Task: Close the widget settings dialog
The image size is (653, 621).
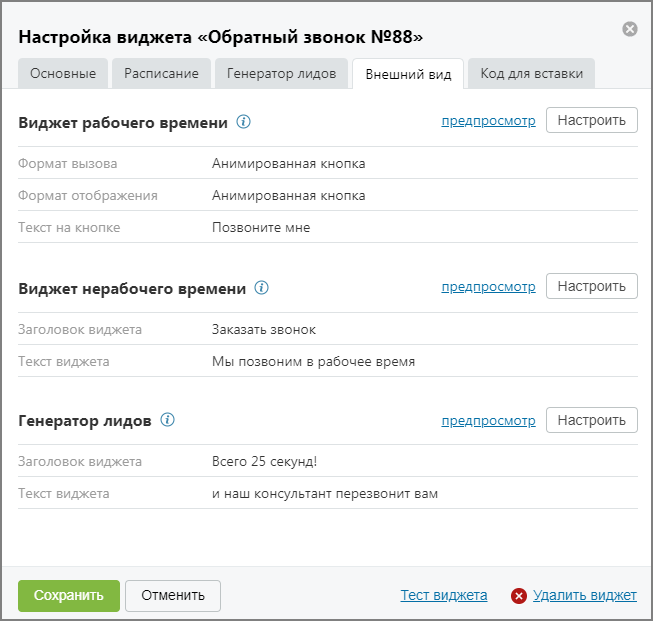Action: [x=630, y=29]
